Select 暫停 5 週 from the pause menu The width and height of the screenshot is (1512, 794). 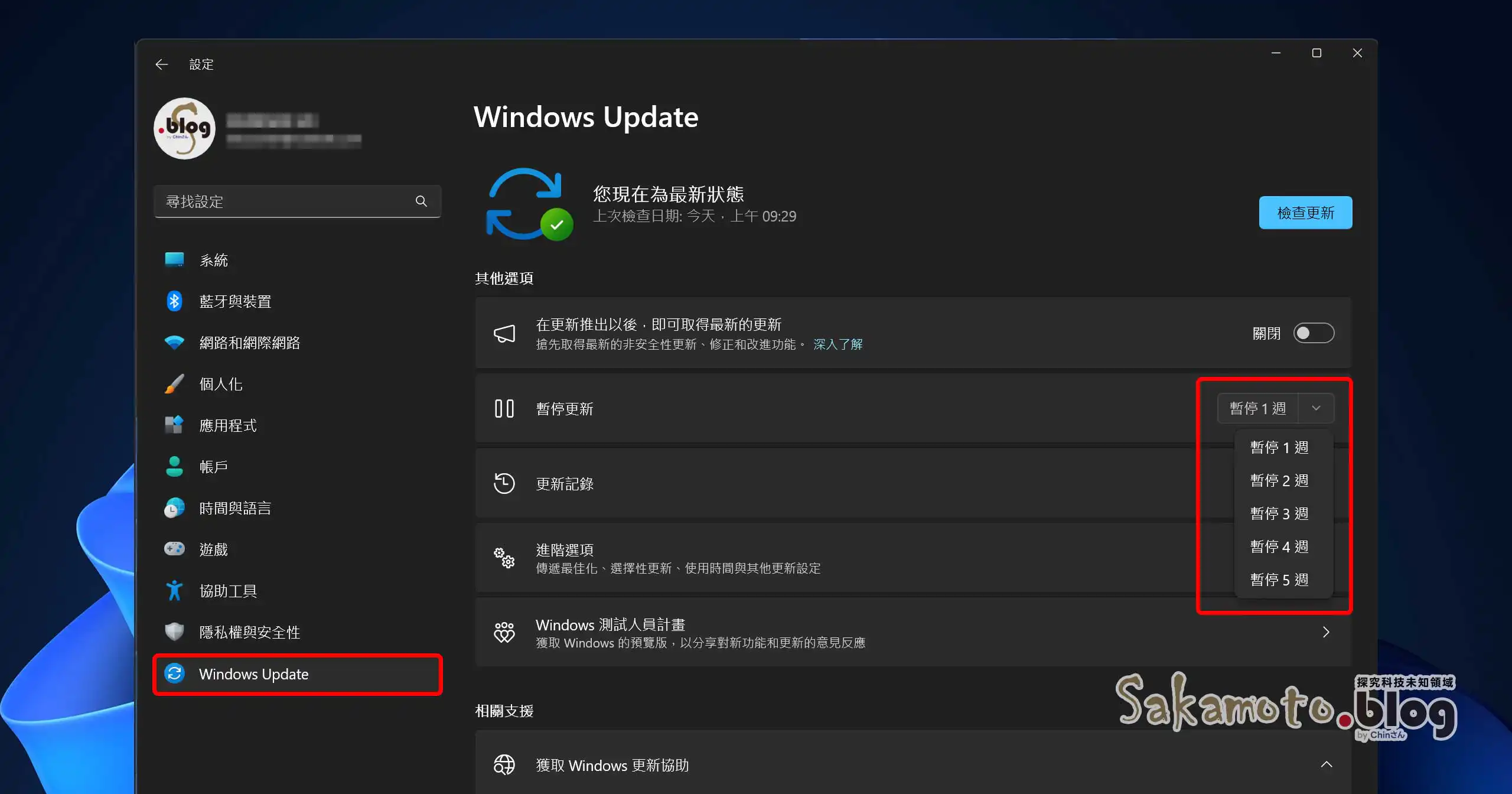(x=1279, y=579)
